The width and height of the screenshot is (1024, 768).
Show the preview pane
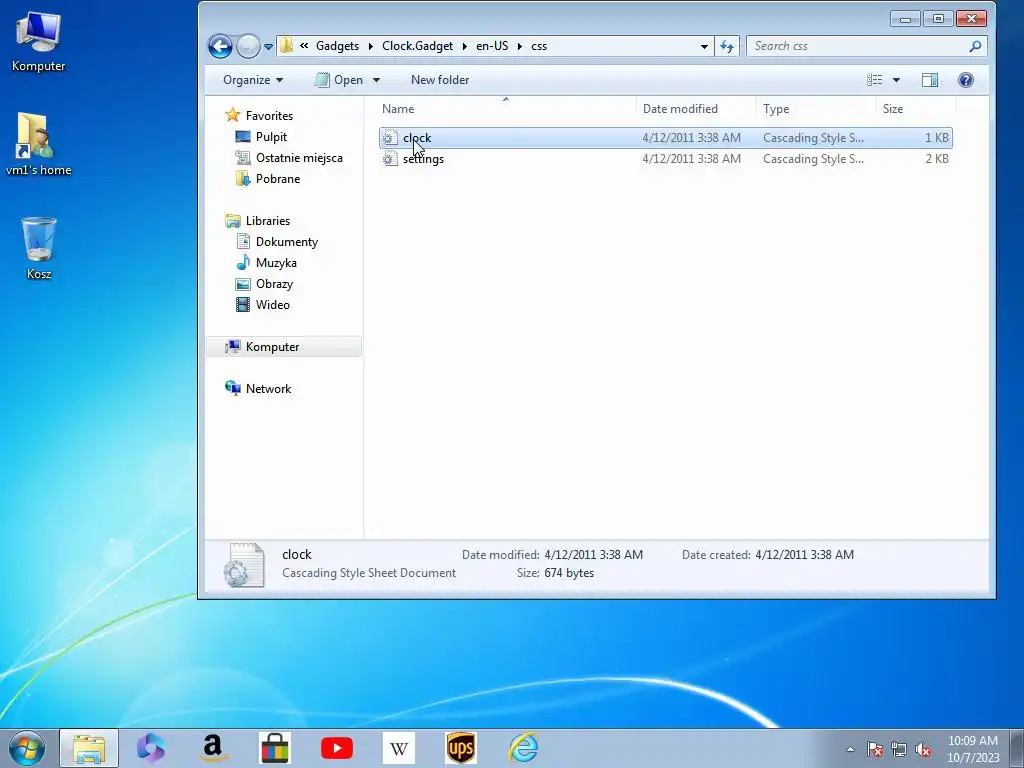(929, 80)
